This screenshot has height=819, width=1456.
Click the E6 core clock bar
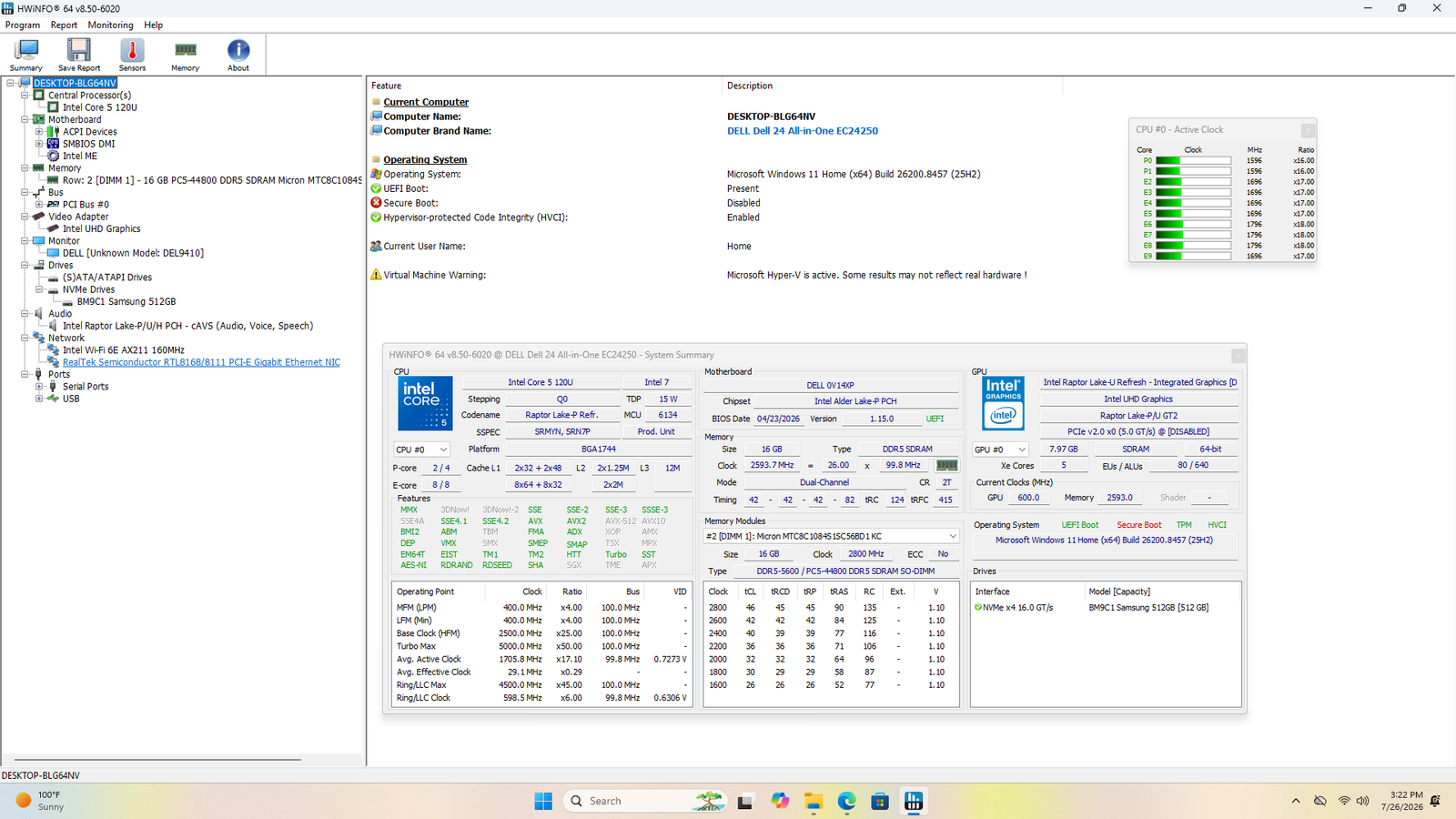point(1193,224)
